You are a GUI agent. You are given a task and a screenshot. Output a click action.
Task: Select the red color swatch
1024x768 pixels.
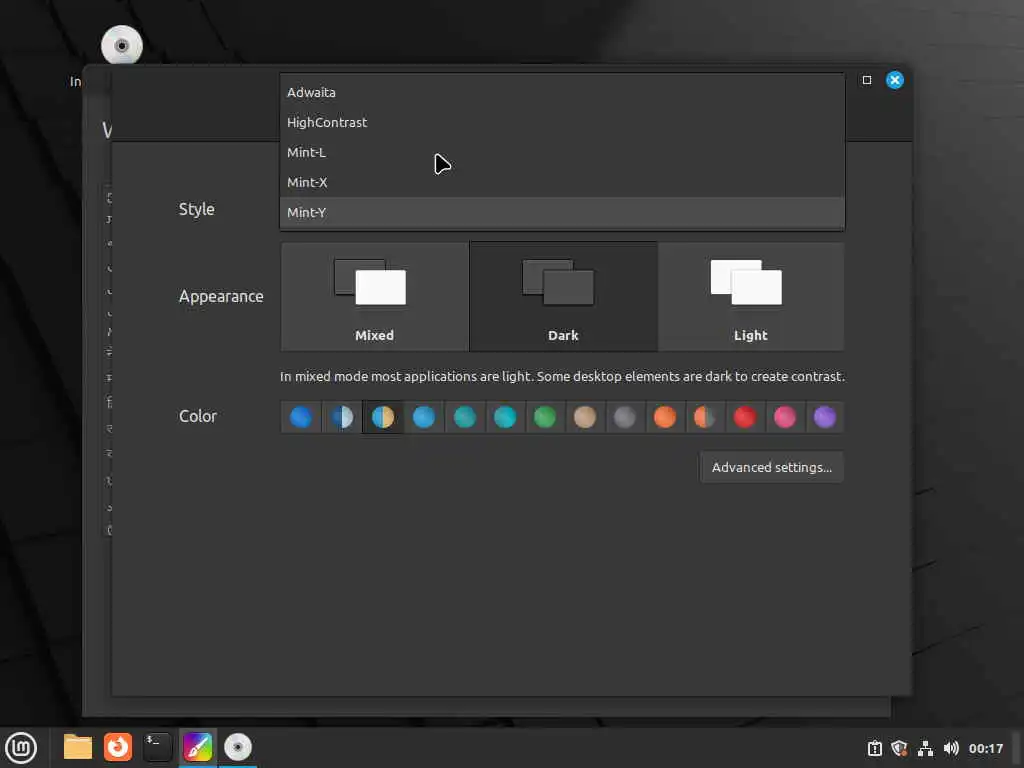[x=744, y=417]
